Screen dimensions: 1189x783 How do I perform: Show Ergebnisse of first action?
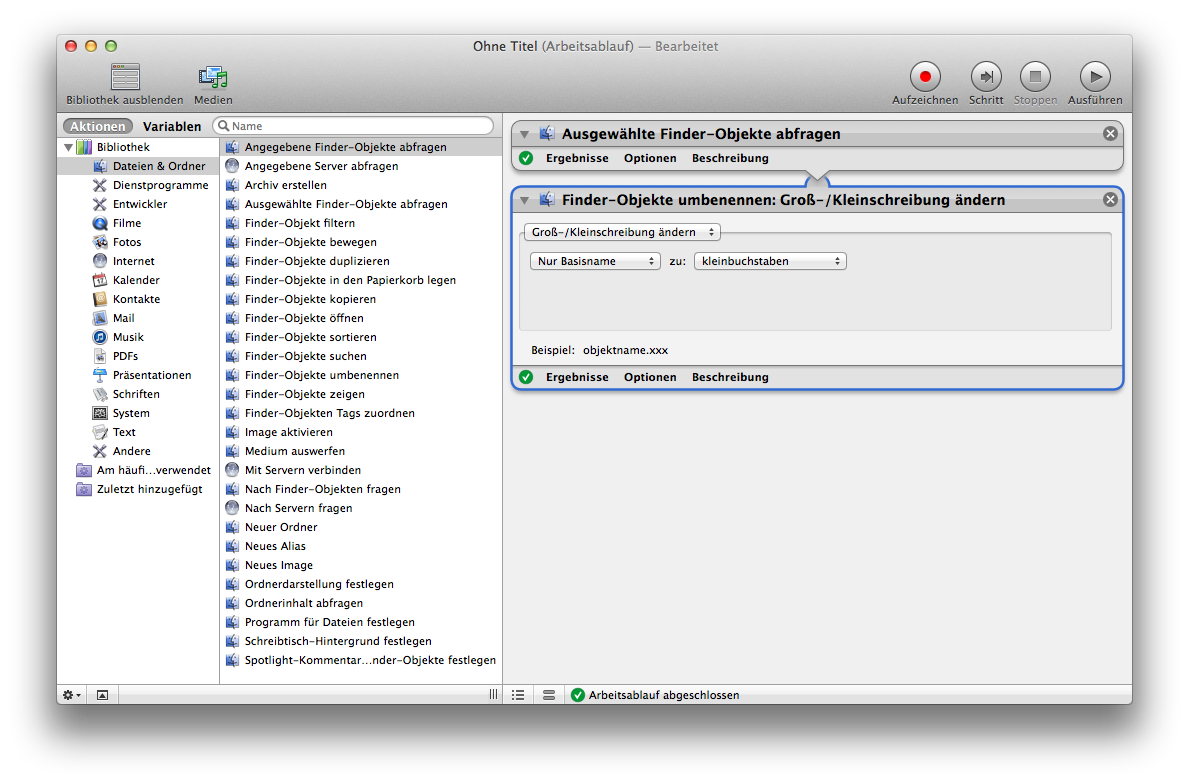577,159
